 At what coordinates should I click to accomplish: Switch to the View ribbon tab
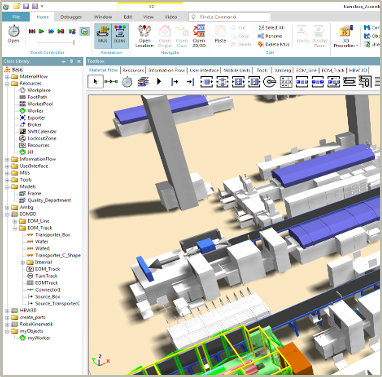click(x=148, y=17)
